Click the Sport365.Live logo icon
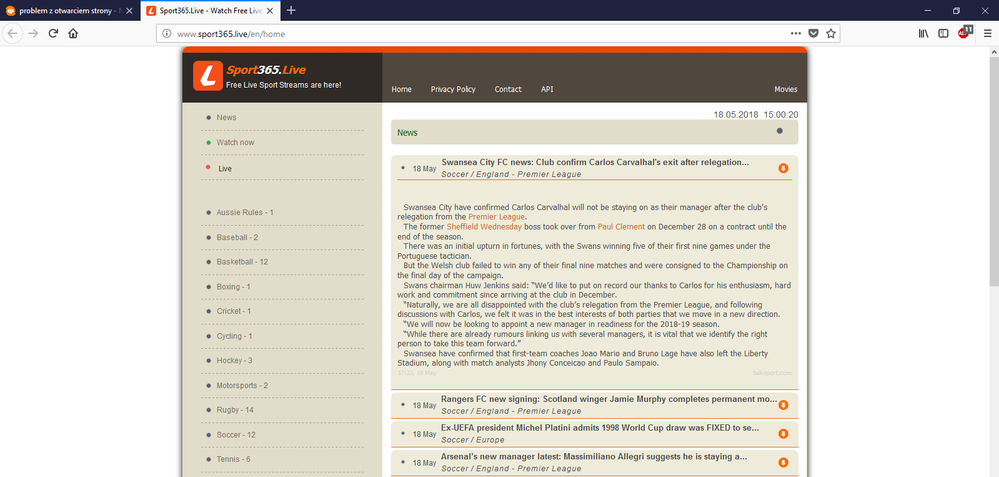 point(207,76)
